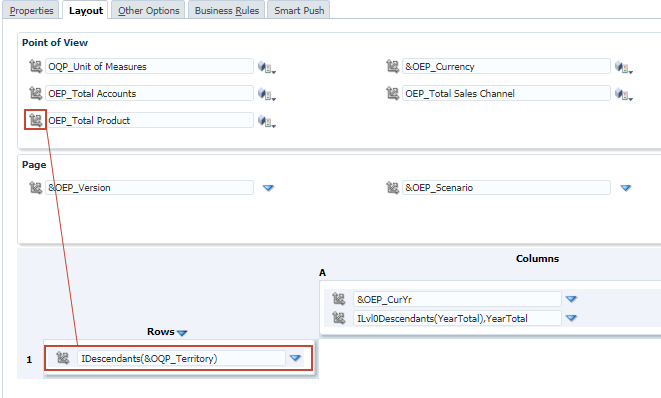Open dropdown arrow next to &OEP_CurYr
This screenshot has height=398, width=661.
(x=571, y=299)
